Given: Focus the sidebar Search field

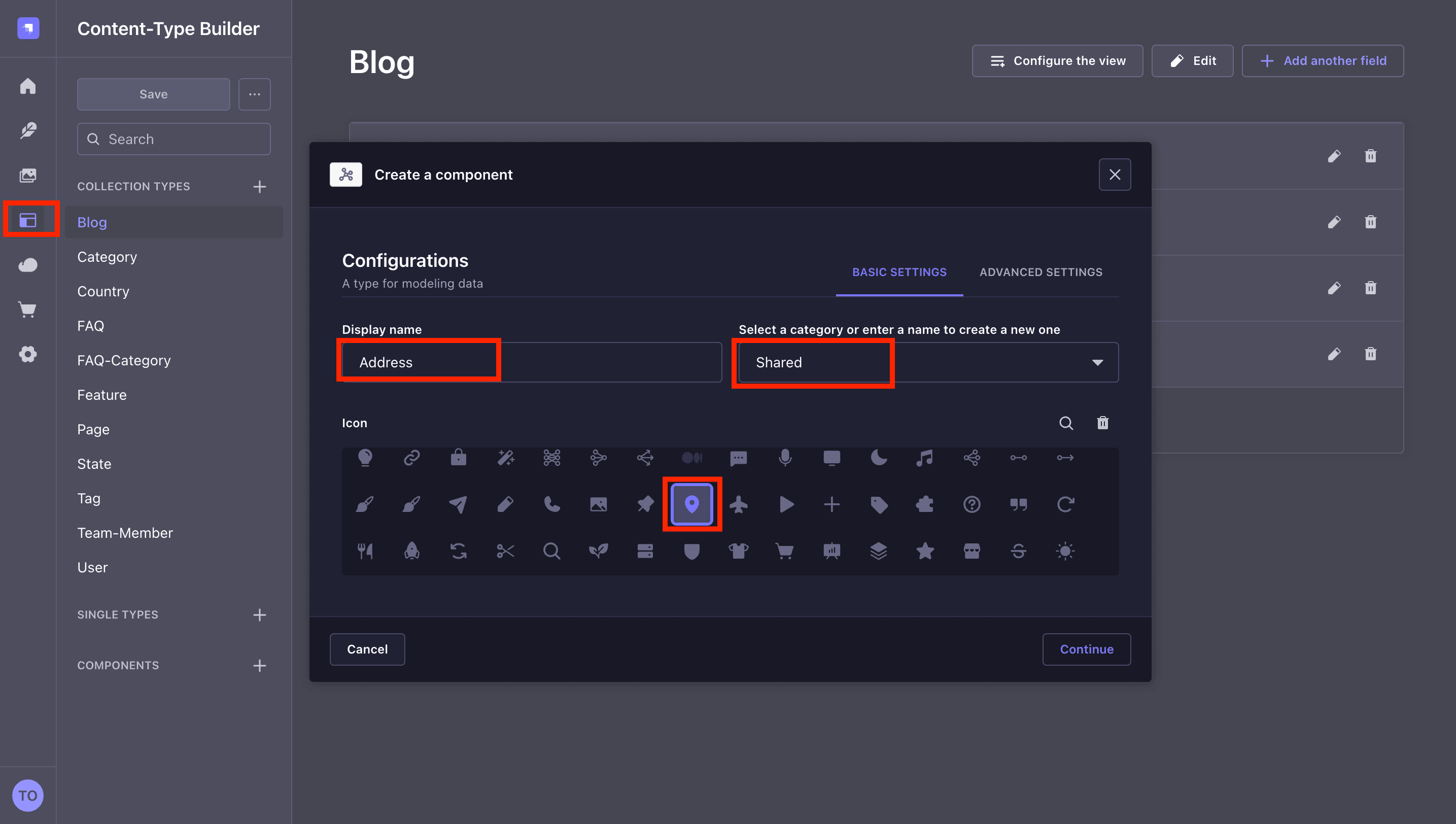Looking at the screenshot, I should click(x=174, y=139).
